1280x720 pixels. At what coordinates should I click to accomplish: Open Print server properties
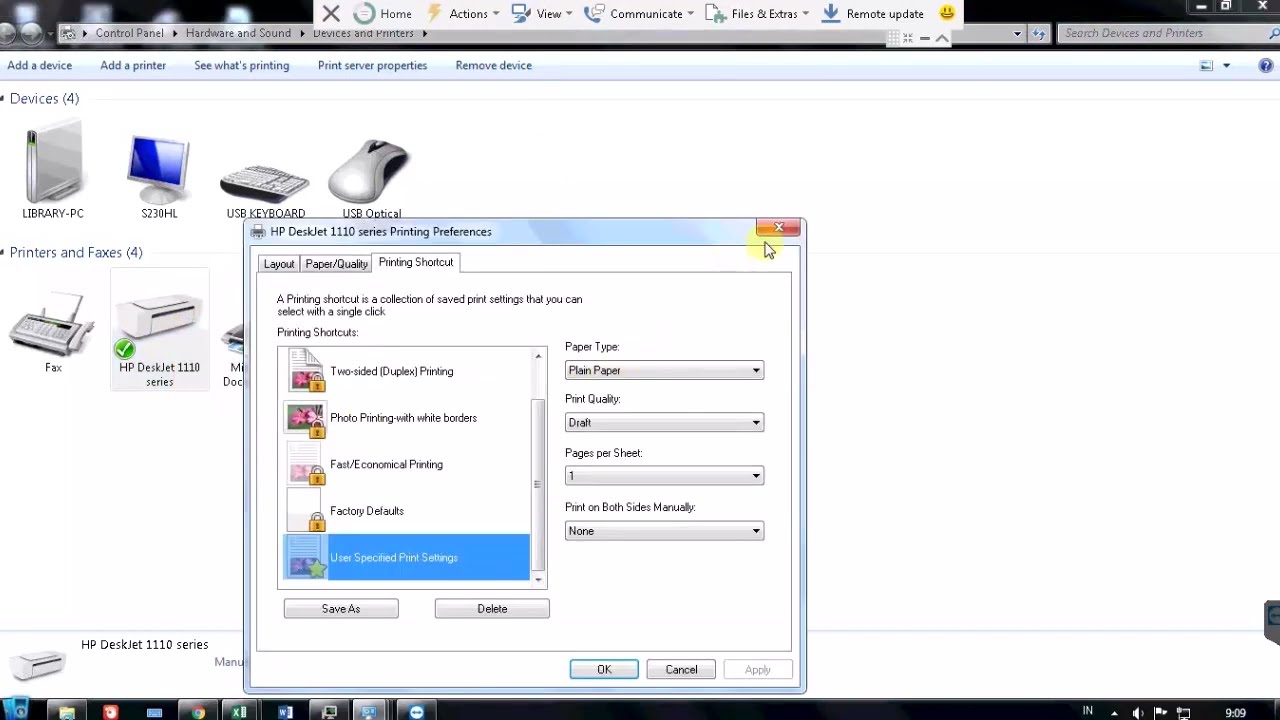[x=372, y=65]
